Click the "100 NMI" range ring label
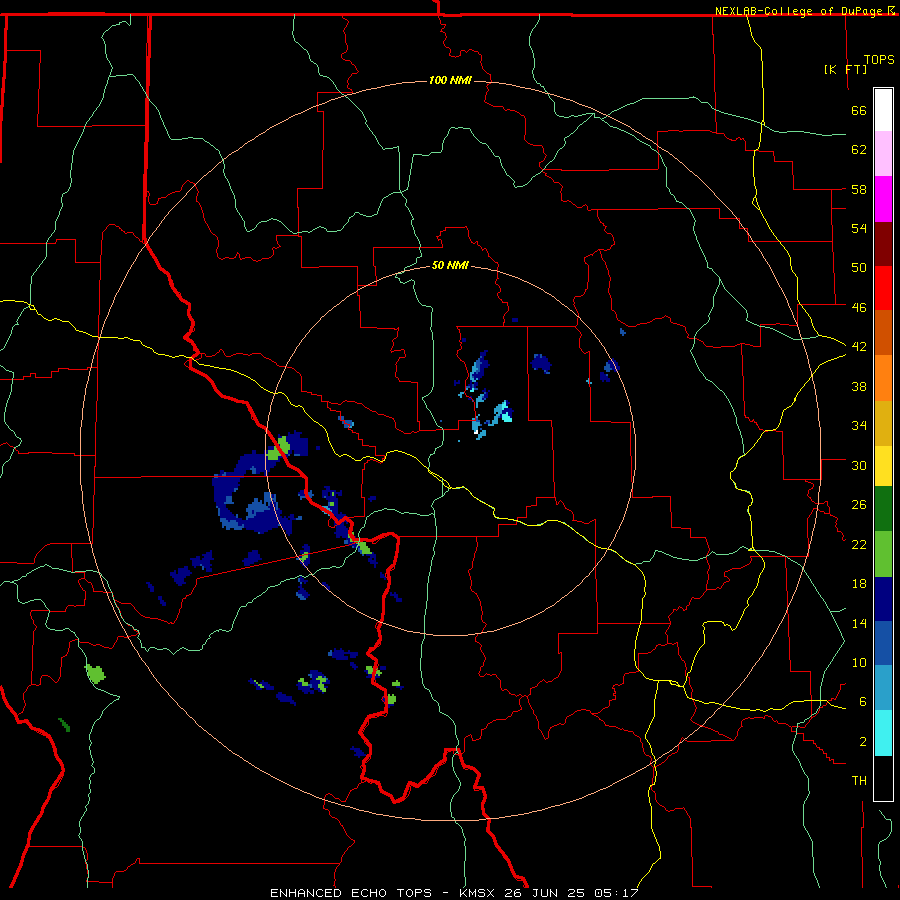The image size is (900, 900). [450, 80]
